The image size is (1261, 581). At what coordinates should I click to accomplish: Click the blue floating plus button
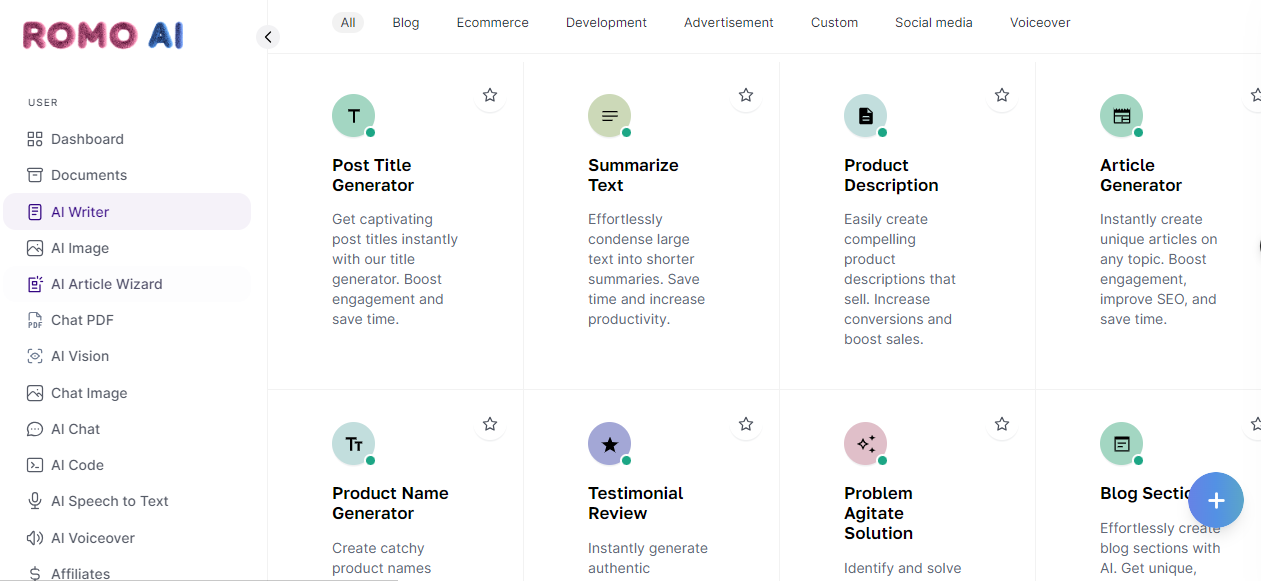pyautogui.click(x=1215, y=500)
